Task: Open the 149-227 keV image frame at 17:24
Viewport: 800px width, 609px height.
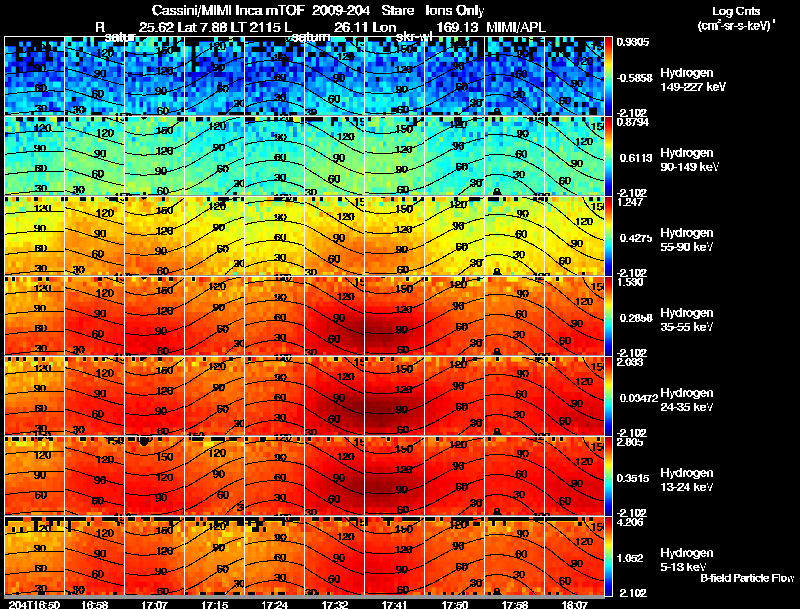Action: (274, 77)
